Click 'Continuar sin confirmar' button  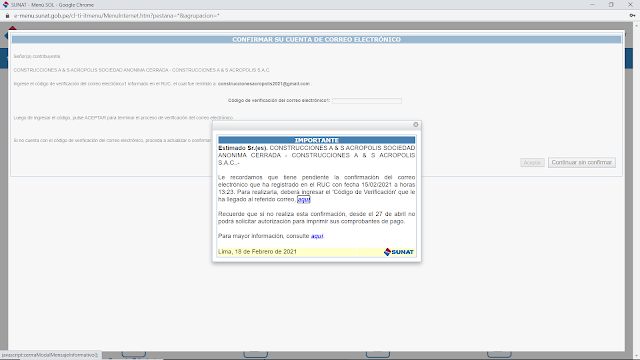582,162
